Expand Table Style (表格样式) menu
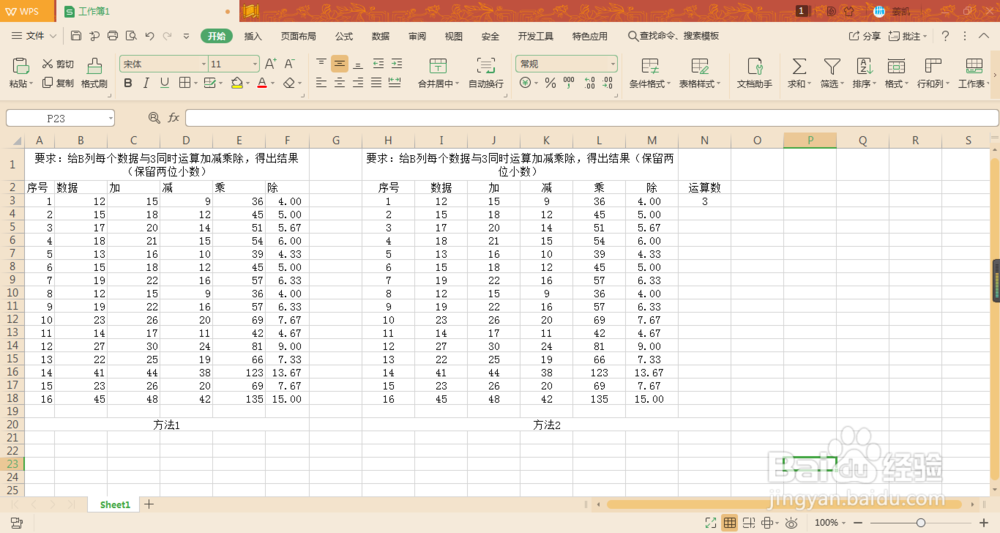The width and height of the screenshot is (1000, 533). [x=718, y=84]
